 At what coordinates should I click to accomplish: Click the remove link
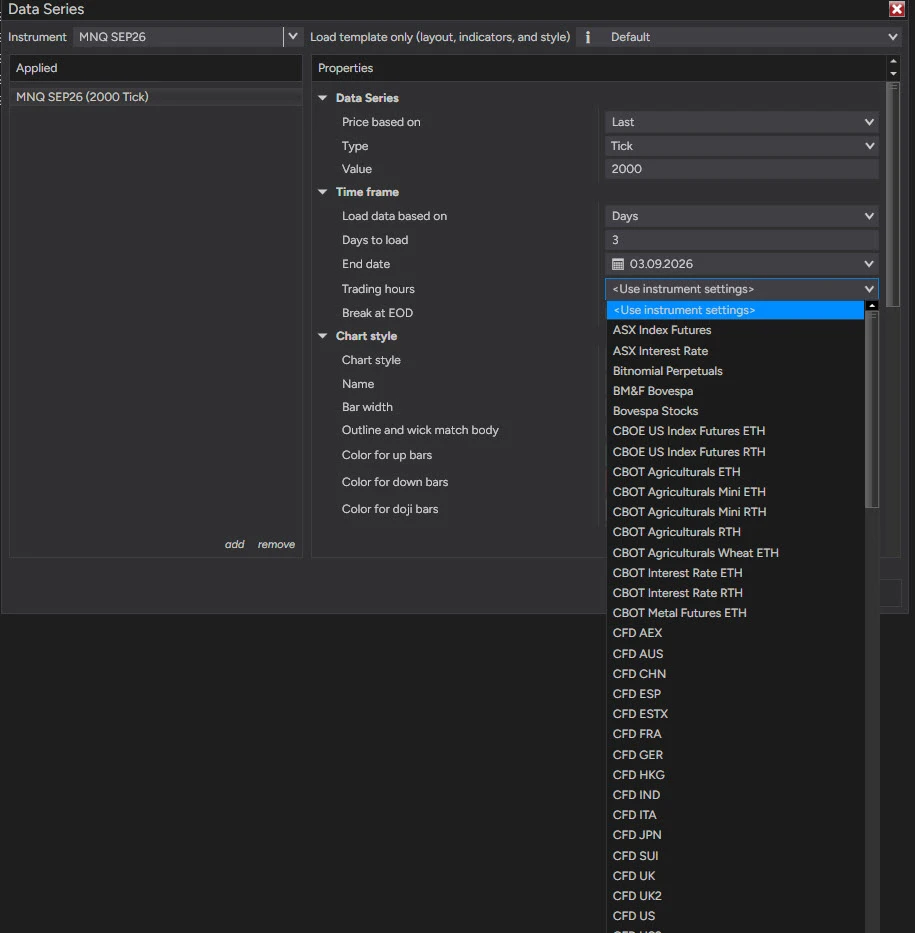click(x=276, y=544)
